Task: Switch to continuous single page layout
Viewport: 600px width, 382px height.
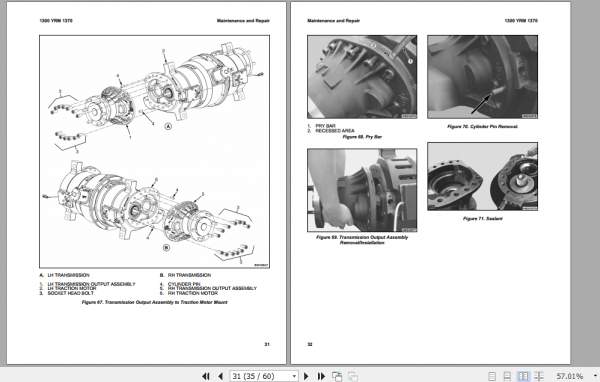Action: pos(507,376)
